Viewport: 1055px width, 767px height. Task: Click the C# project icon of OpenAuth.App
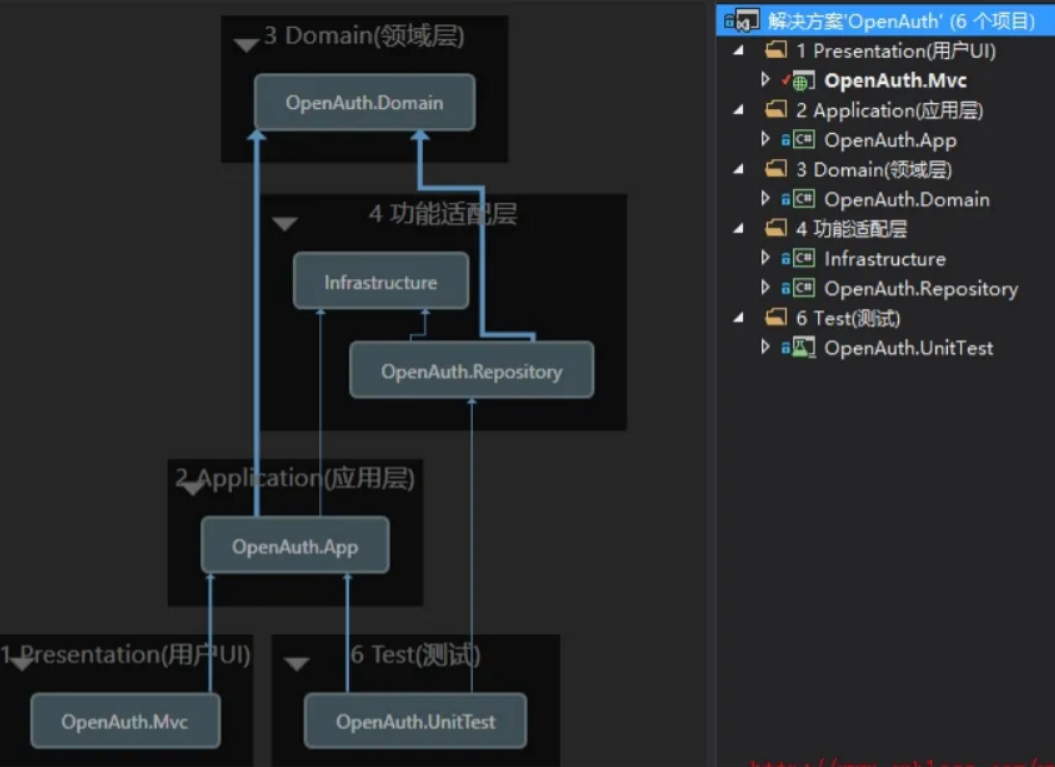point(802,140)
